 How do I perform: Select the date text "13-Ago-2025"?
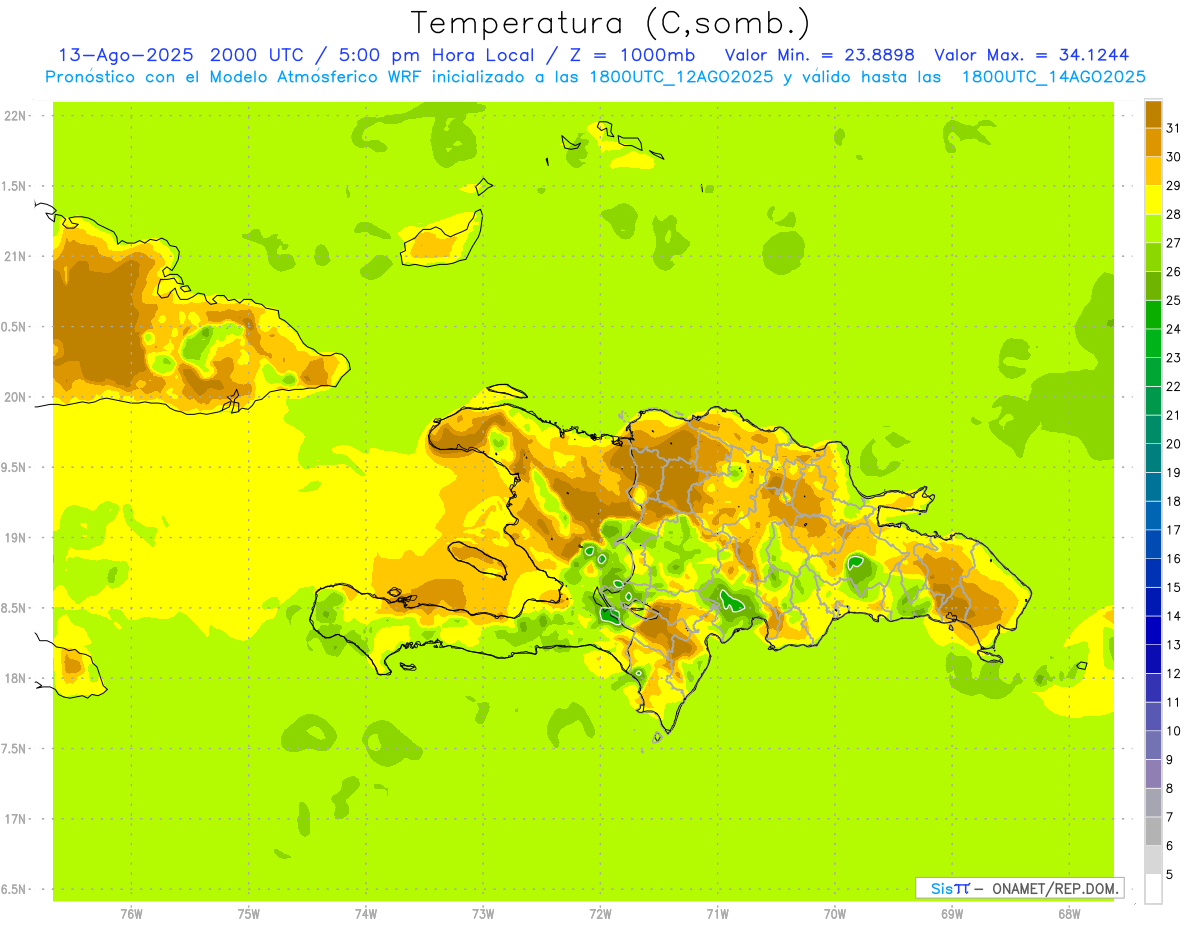pyautogui.click(x=127, y=55)
